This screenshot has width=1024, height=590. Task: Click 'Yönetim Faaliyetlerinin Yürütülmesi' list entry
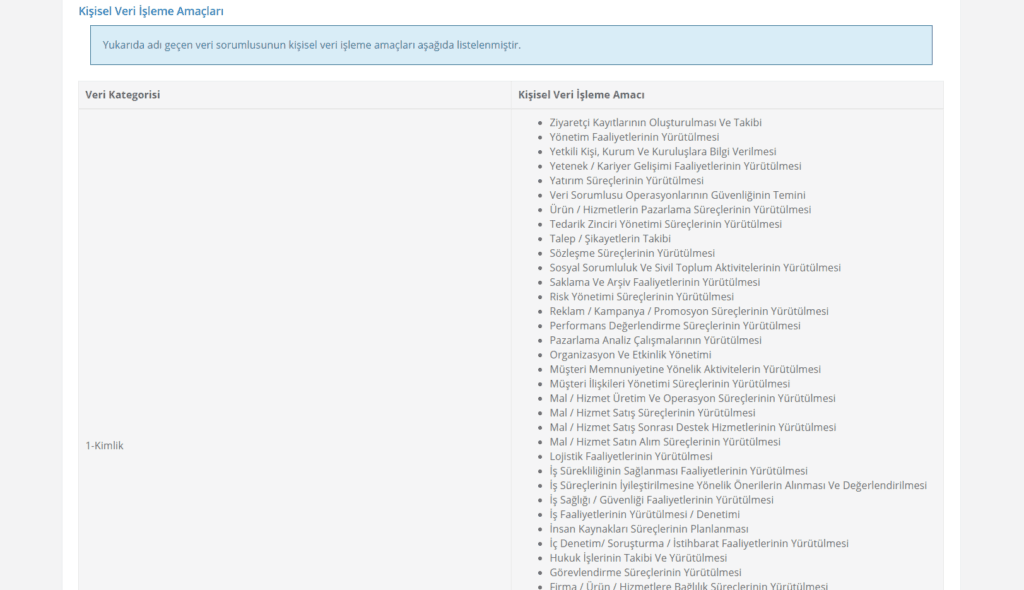tap(634, 137)
